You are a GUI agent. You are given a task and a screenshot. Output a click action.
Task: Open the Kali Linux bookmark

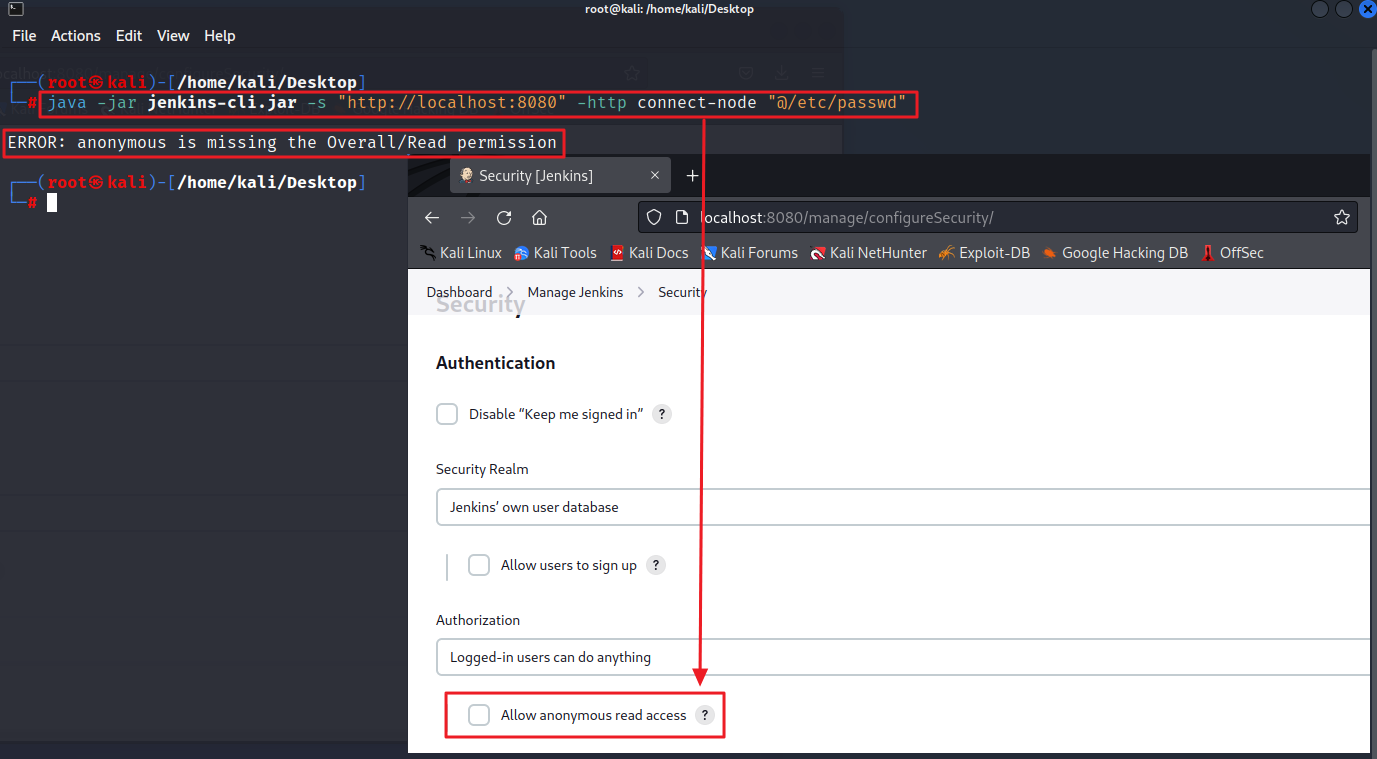tap(461, 253)
